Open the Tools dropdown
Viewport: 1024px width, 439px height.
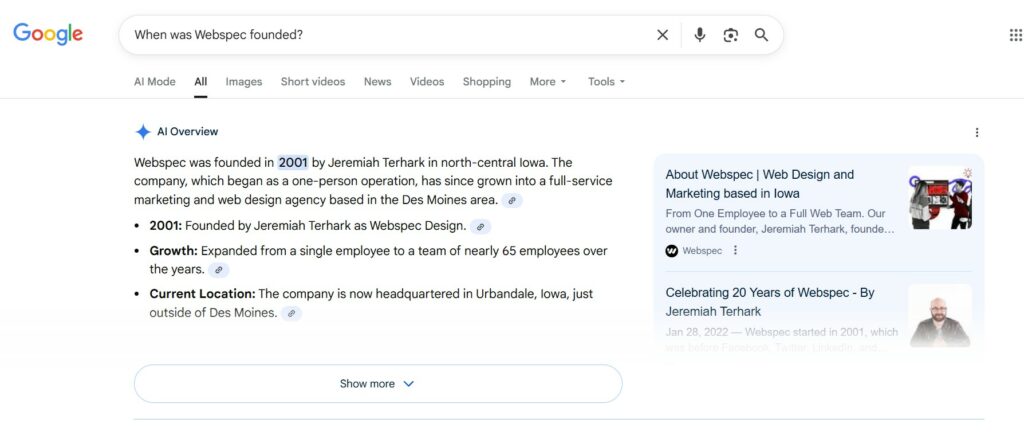point(606,82)
